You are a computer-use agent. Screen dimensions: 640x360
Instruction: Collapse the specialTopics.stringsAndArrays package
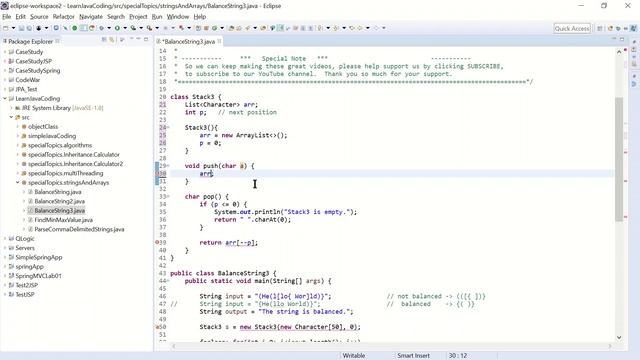(18, 182)
